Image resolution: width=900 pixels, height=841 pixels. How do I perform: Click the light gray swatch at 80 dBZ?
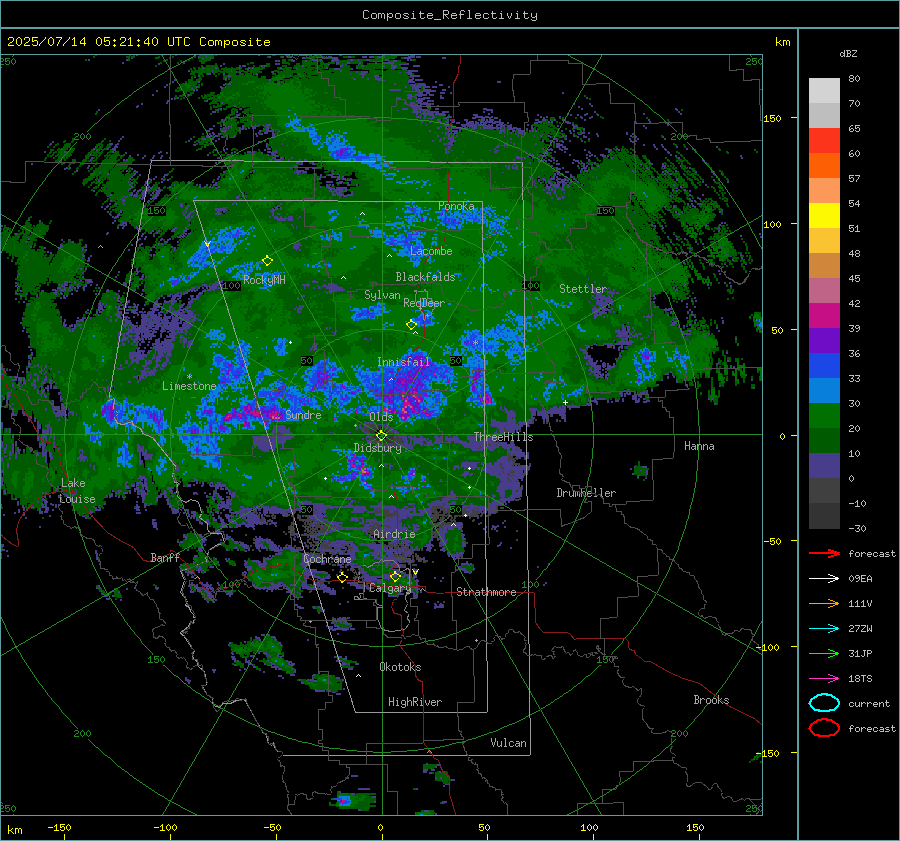(x=824, y=90)
